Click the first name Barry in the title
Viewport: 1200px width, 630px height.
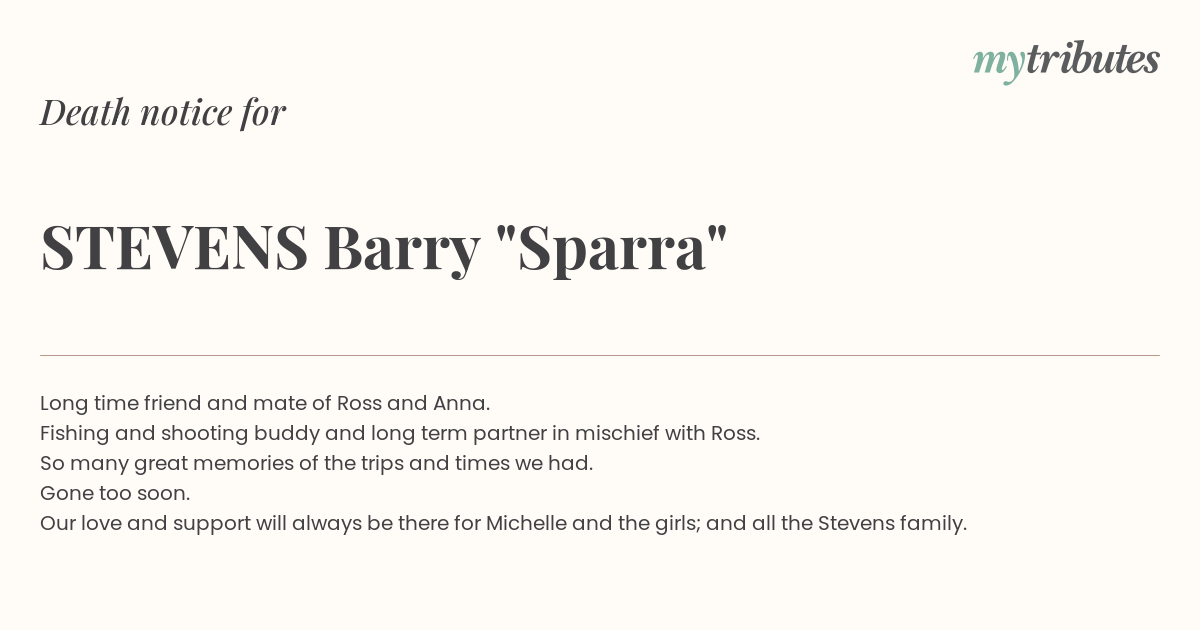tap(402, 250)
